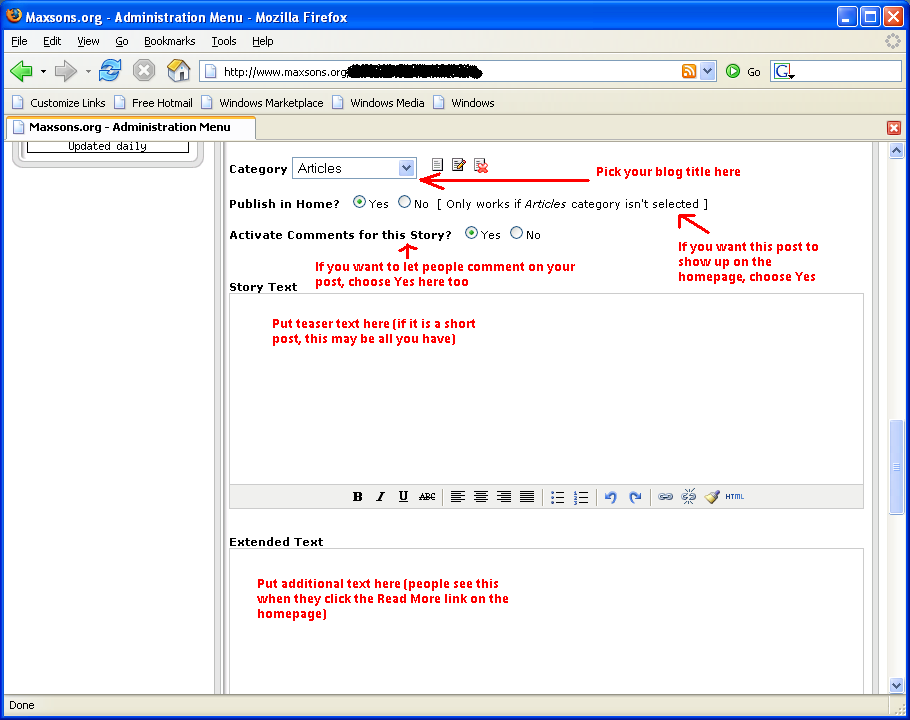Toggle bold formatting in Story Text editor
This screenshot has width=910, height=720.
tap(357, 497)
